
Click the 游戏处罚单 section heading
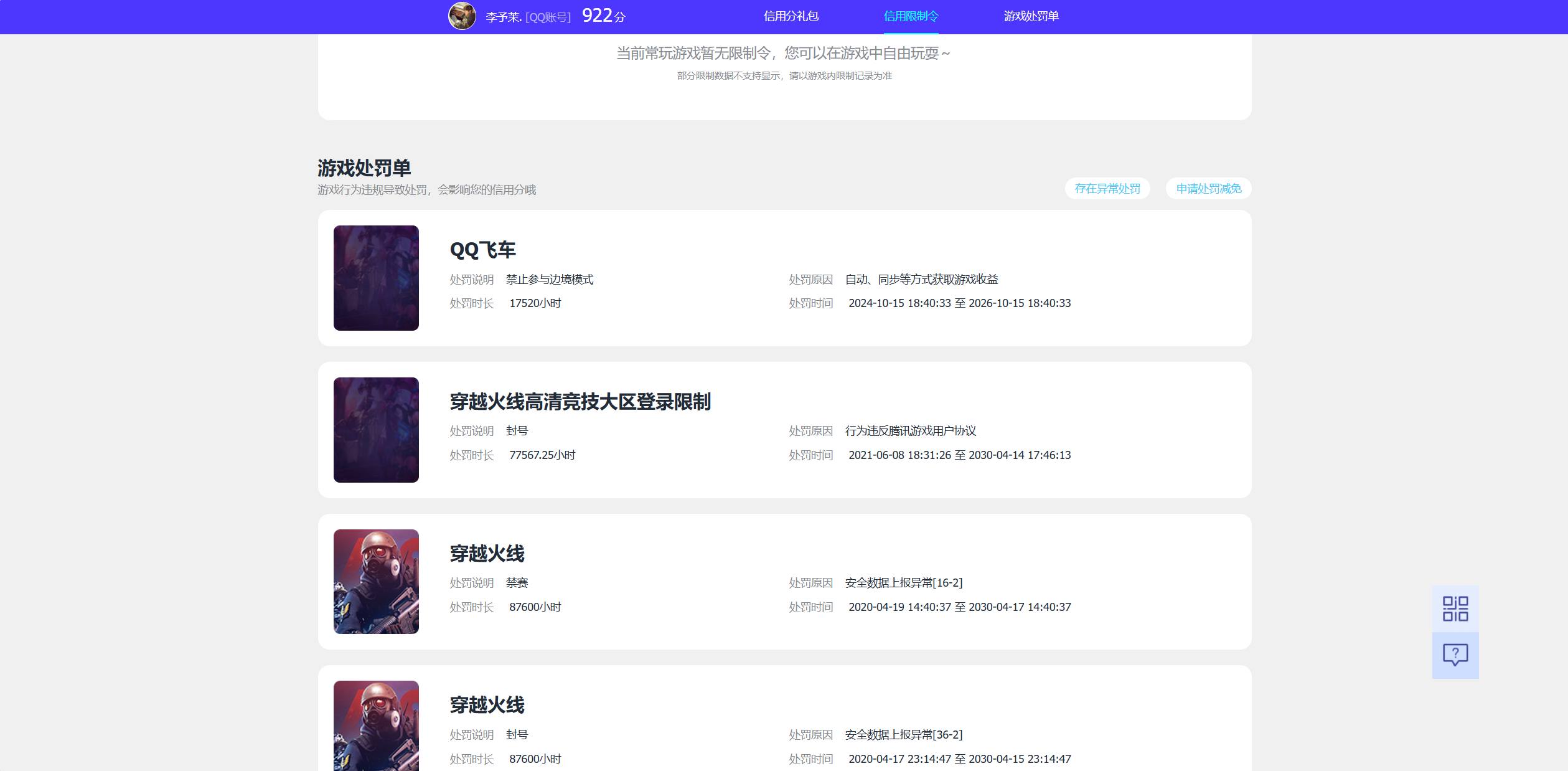(x=364, y=168)
